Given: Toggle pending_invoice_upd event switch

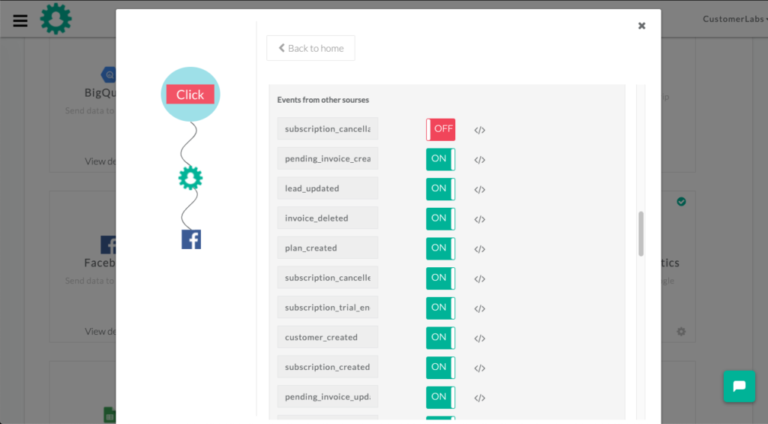Looking at the screenshot, I should point(440,398).
